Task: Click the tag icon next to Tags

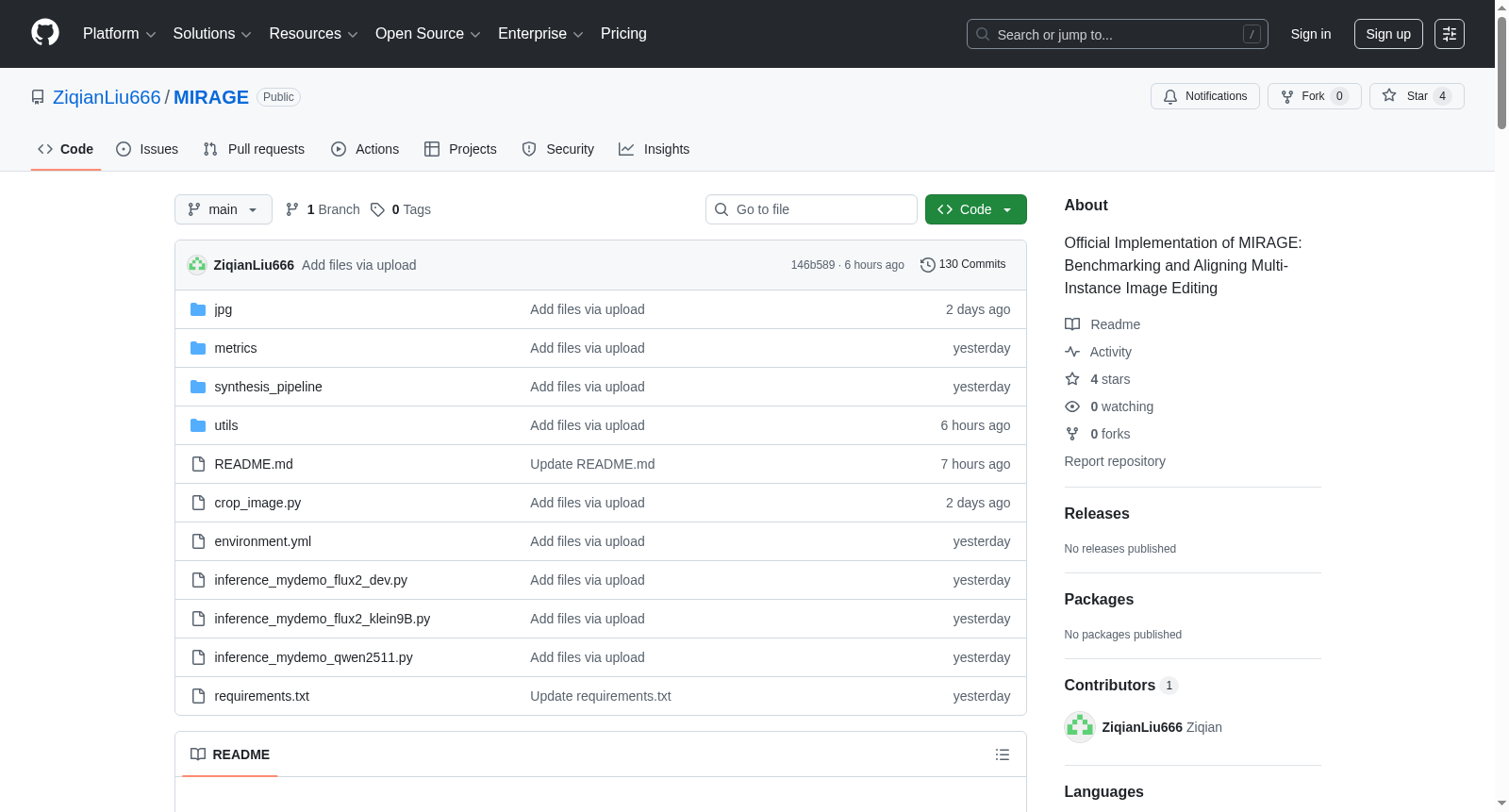Action: click(x=377, y=209)
